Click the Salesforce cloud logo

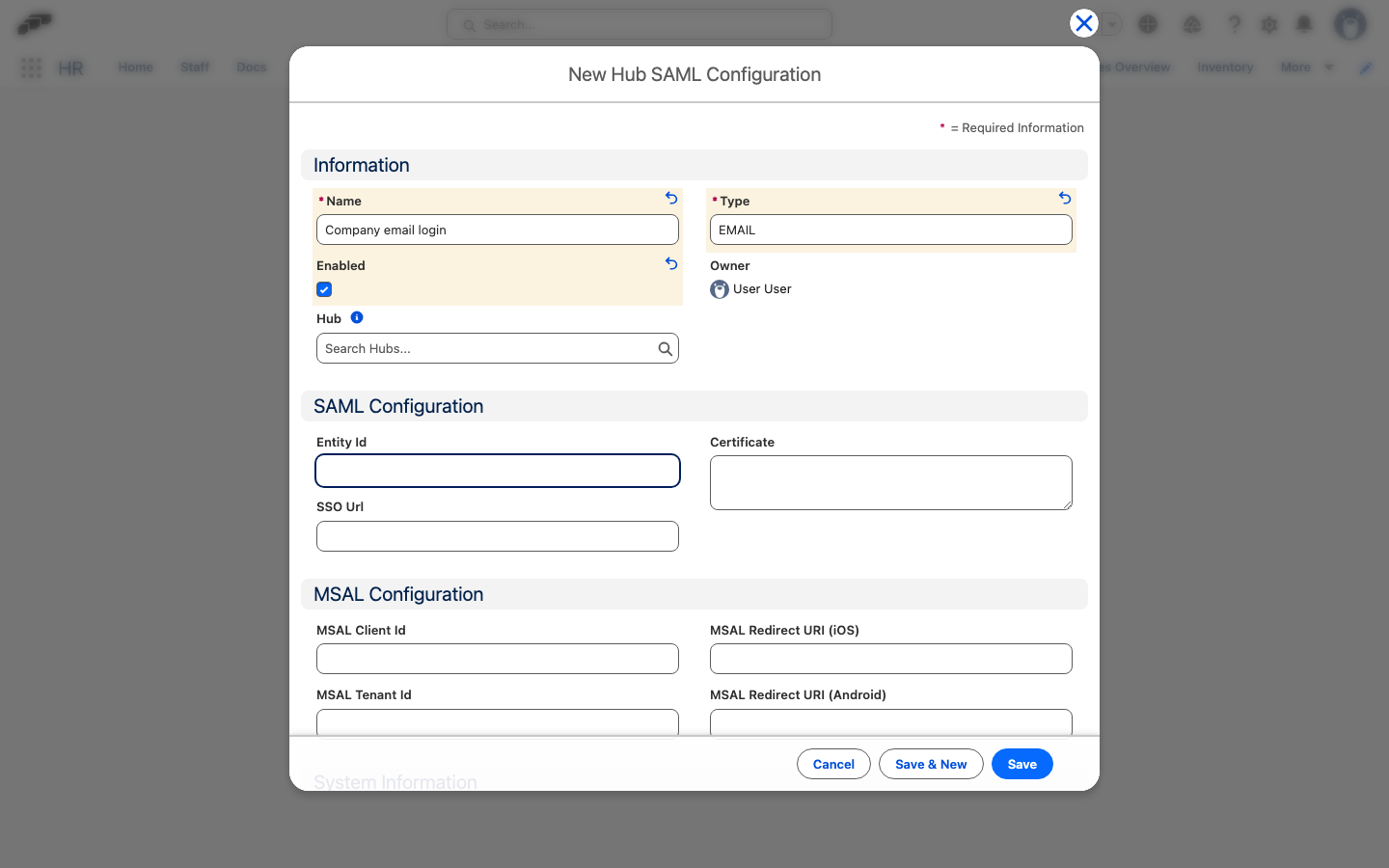35,23
